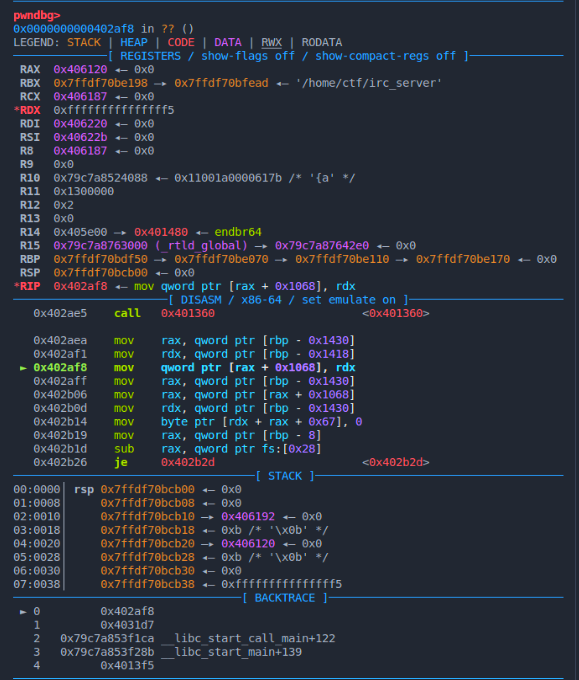Select disassembly address 0x402b0d

click(60, 408)
